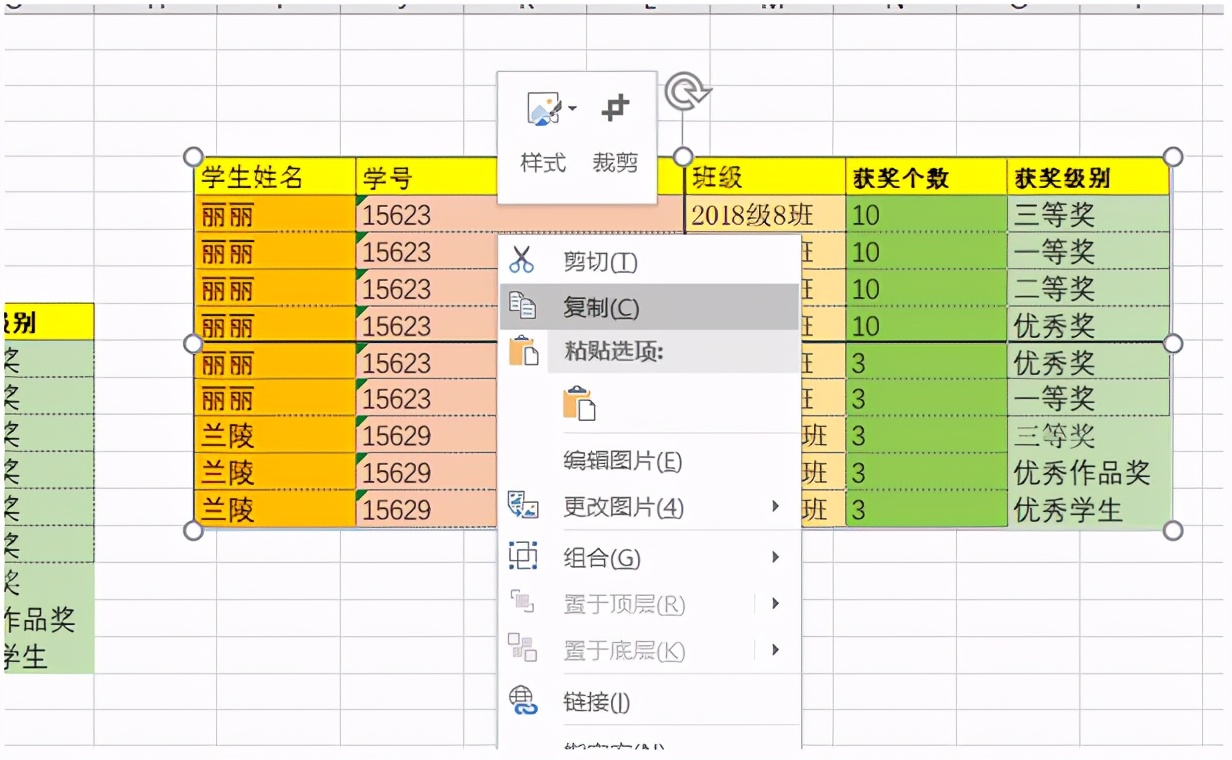Screen dimensions: 1232x760
Task: Click the 2018级8班 cell
Action: click(766, 214)
